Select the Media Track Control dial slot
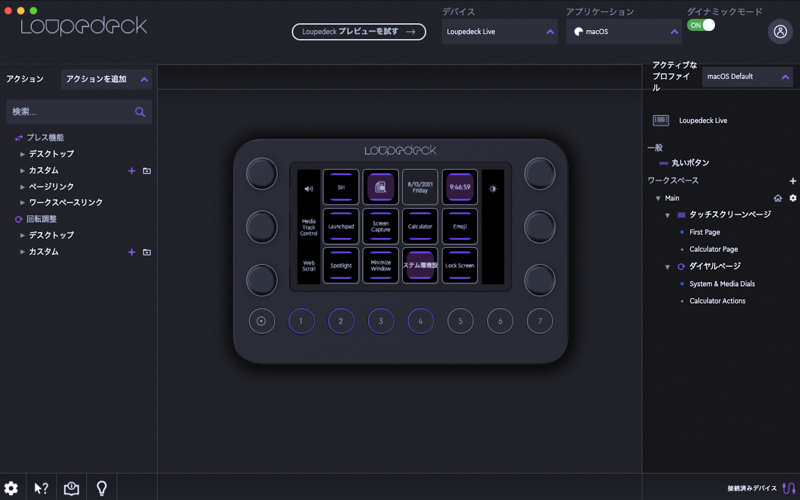The height and width of the screenshot is (500, 800). 309,227
